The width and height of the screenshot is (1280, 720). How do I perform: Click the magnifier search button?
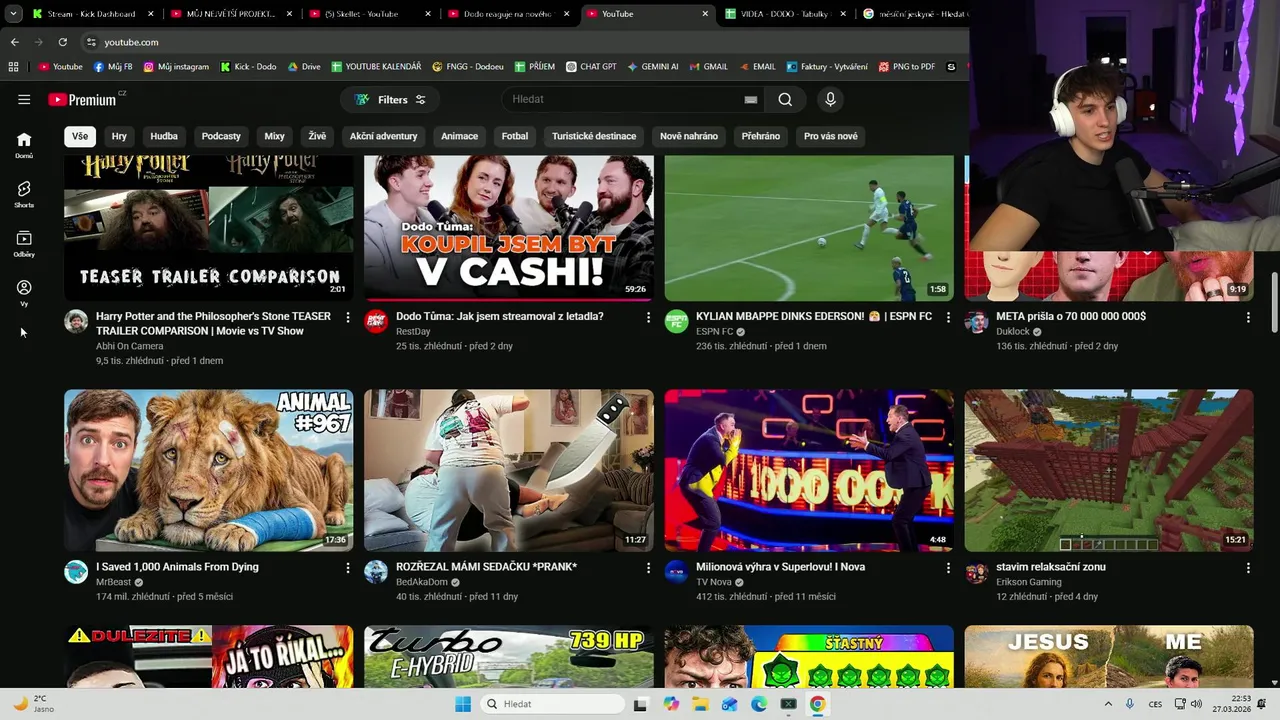pyautogui.click(x=785, y=99)
